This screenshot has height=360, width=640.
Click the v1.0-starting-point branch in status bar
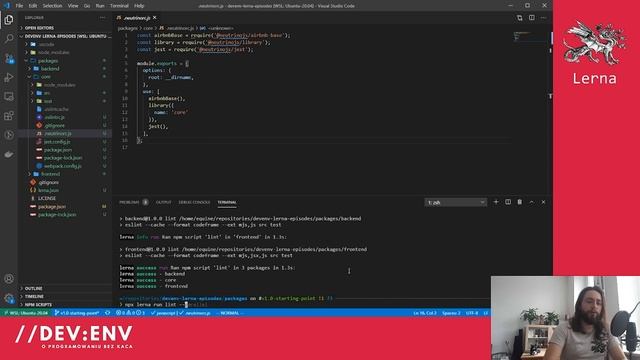pos(77,313)
